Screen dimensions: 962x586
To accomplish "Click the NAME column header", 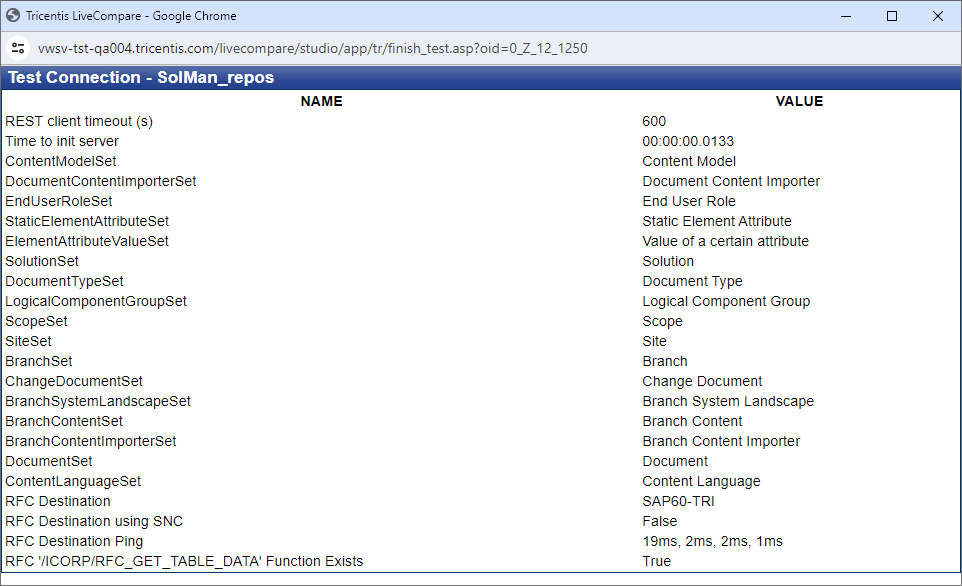I will tap(321, 101).
